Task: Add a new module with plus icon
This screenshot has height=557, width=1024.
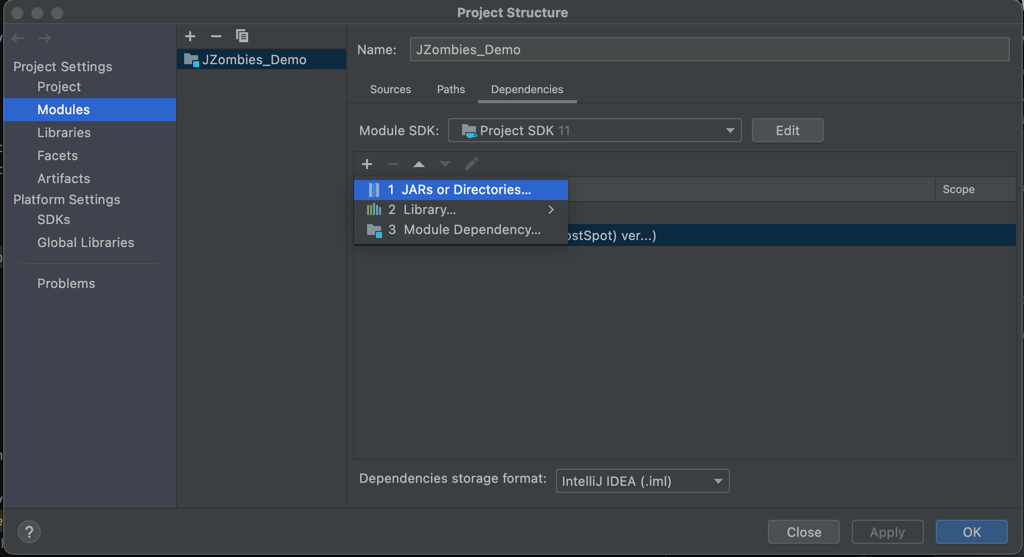Action: 190,36
